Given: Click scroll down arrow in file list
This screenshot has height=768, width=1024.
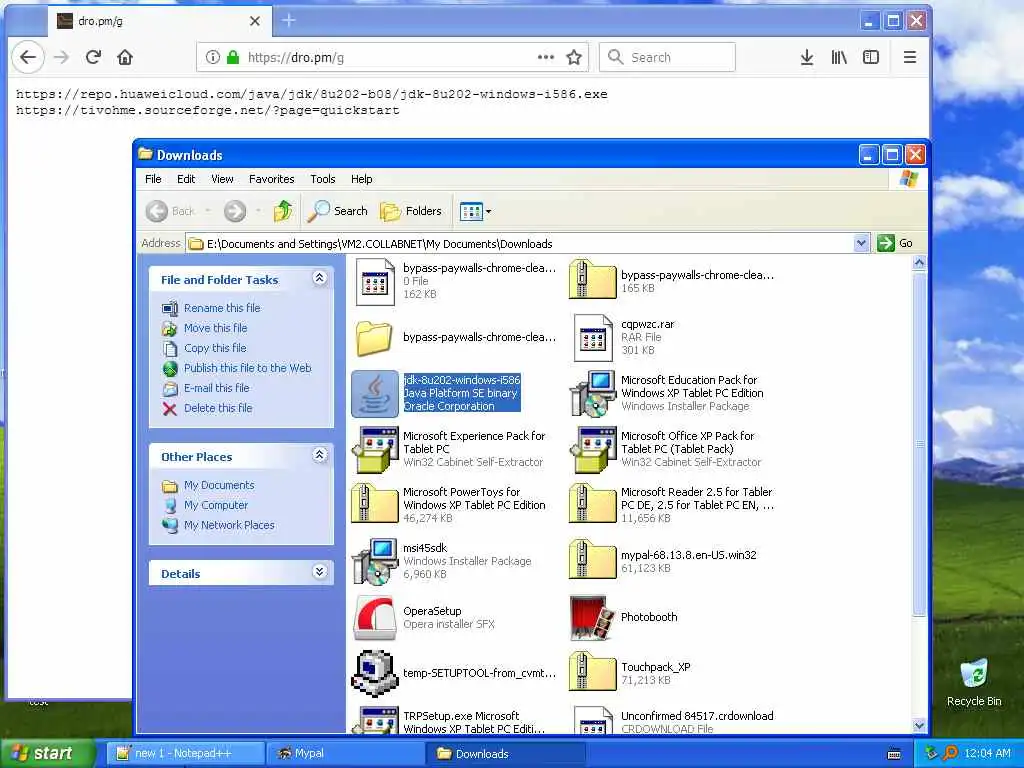Looking at the screenshot, I should 919,726.
